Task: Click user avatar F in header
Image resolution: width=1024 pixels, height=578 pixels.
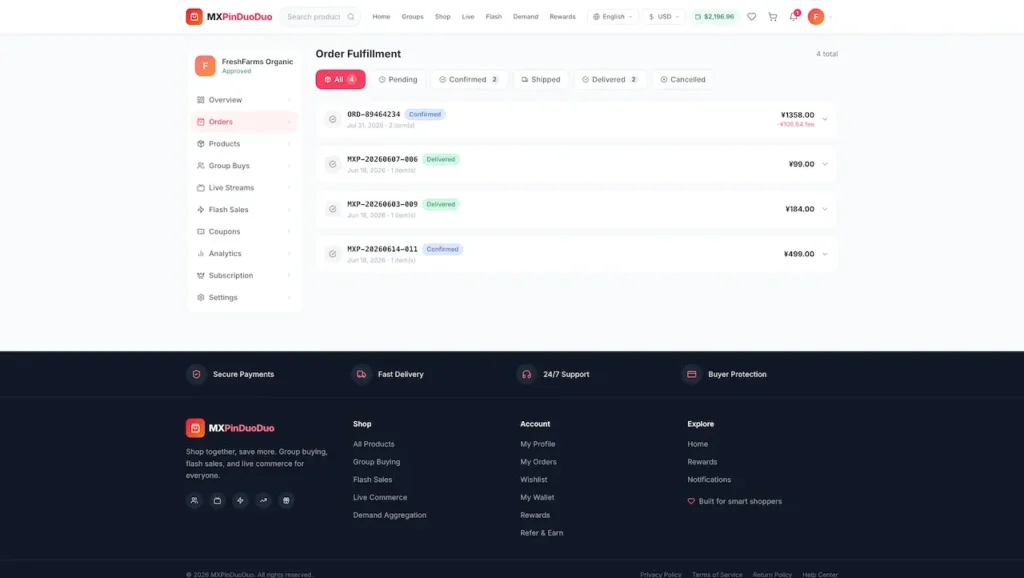Action: click(x=816, y=16)
